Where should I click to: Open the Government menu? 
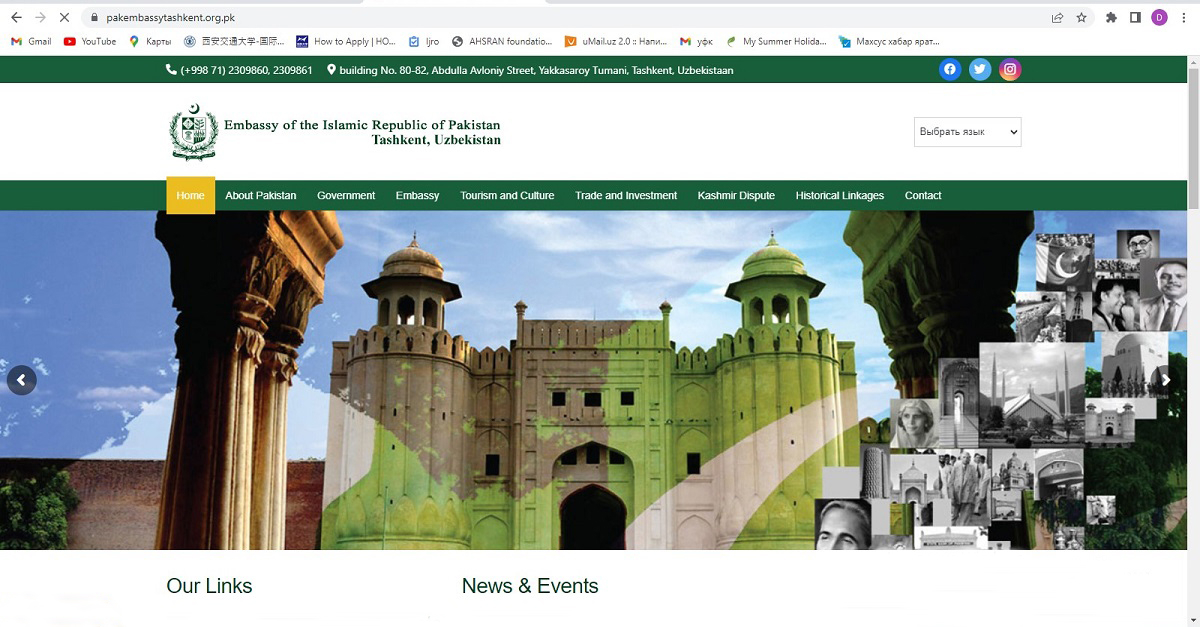pos(346,195)
